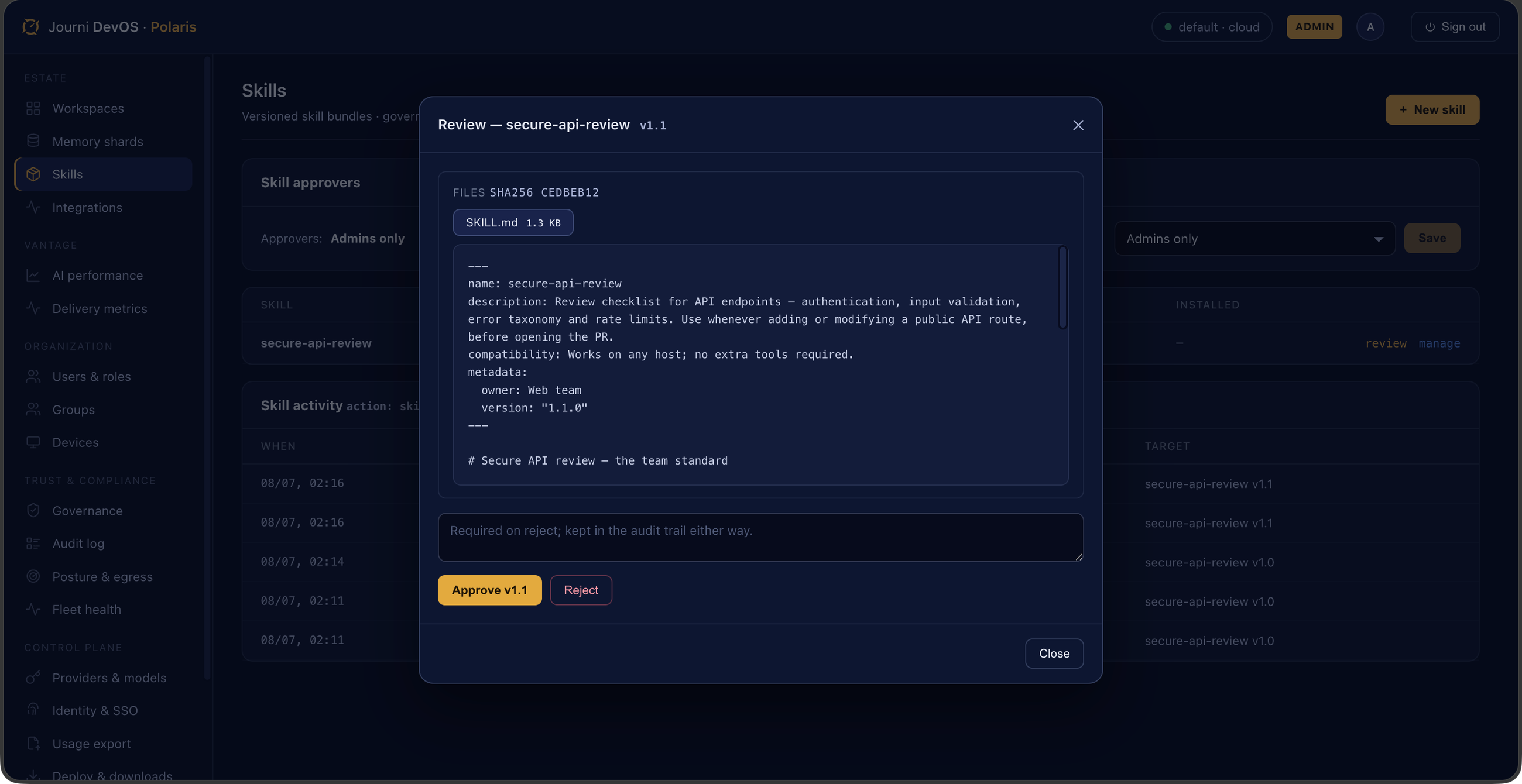The width and height of the screenshot is (1522, 784).
Task: Click the Devices monitor icon
Action: [x=33, y=442]
